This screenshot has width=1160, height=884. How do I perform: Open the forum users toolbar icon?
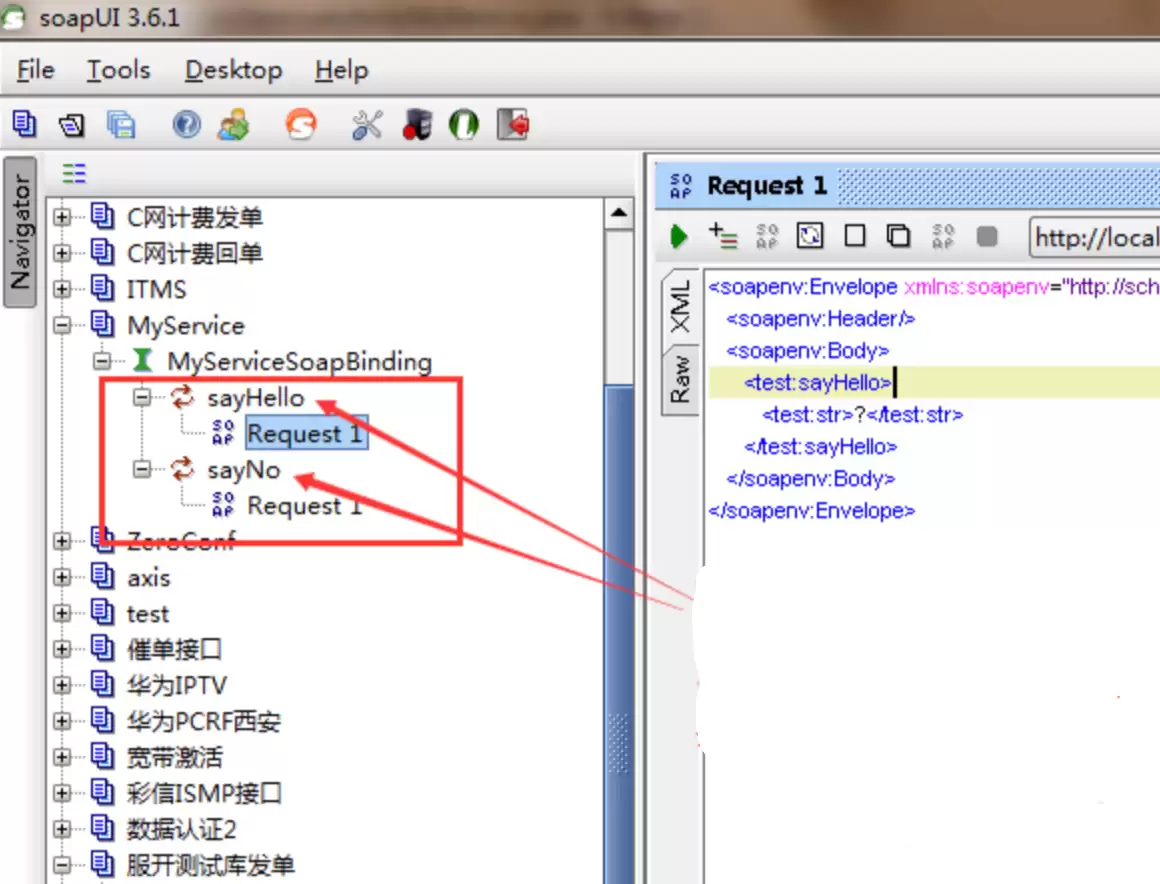coord(234,124)
